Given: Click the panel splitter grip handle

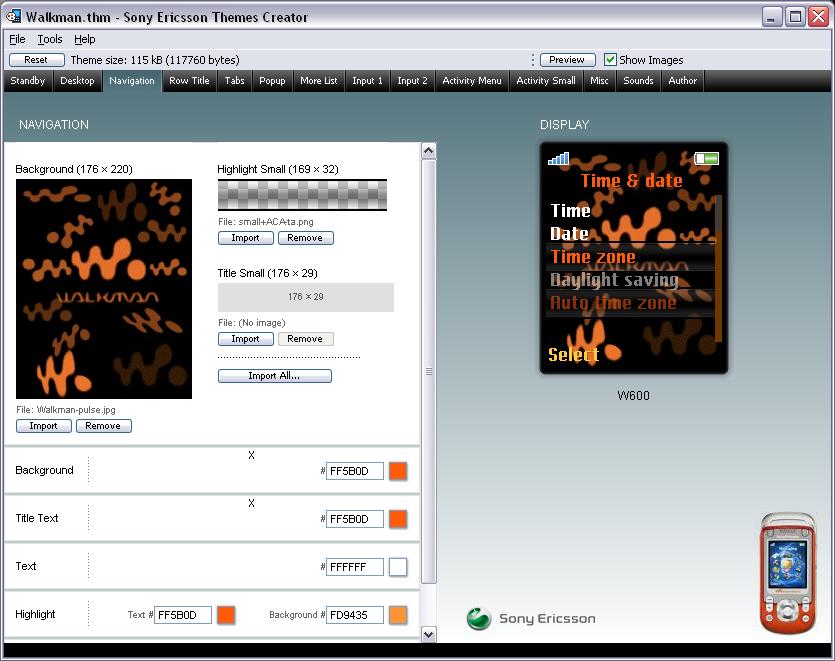Looking at the screenshot, I should (429, 371).
